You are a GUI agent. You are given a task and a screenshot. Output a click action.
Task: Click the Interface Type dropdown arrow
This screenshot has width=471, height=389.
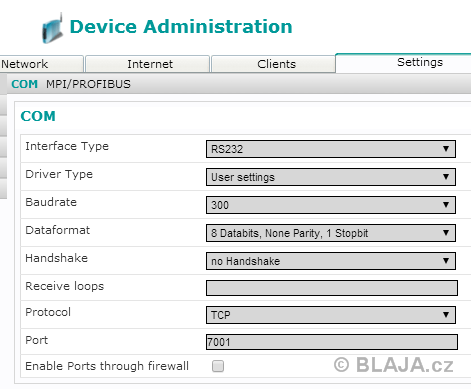tap(446, 149)
